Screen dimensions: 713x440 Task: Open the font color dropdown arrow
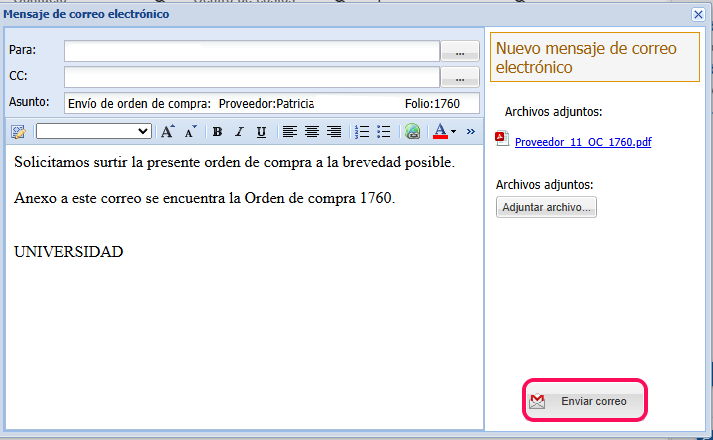(x=453, y=132)
